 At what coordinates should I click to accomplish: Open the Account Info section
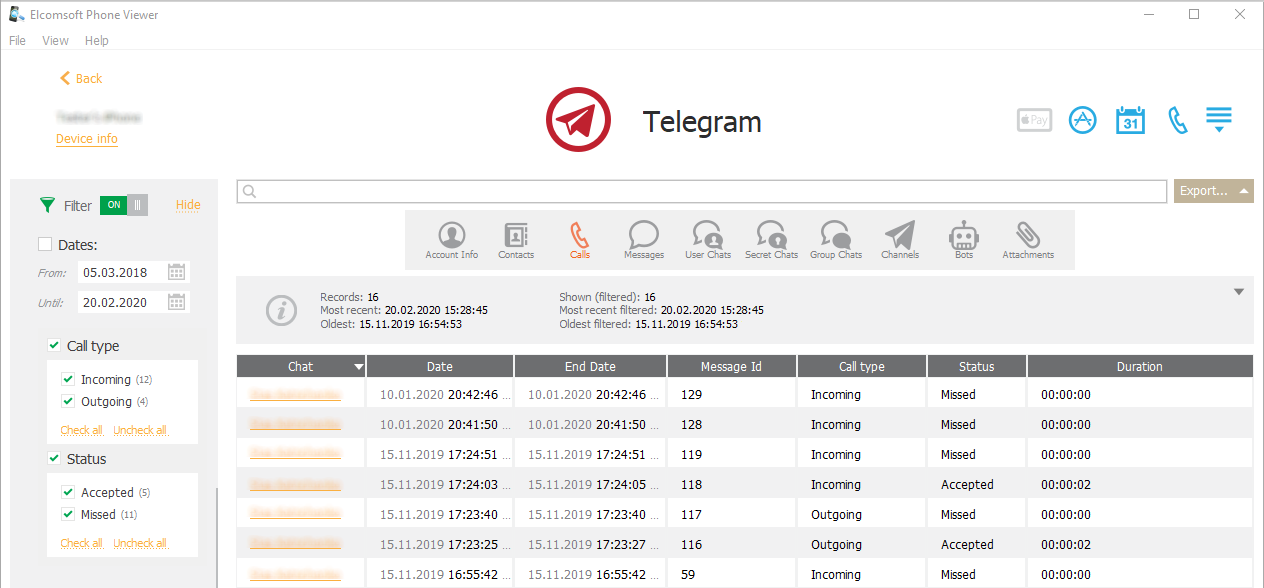click(x=451, y=240)
